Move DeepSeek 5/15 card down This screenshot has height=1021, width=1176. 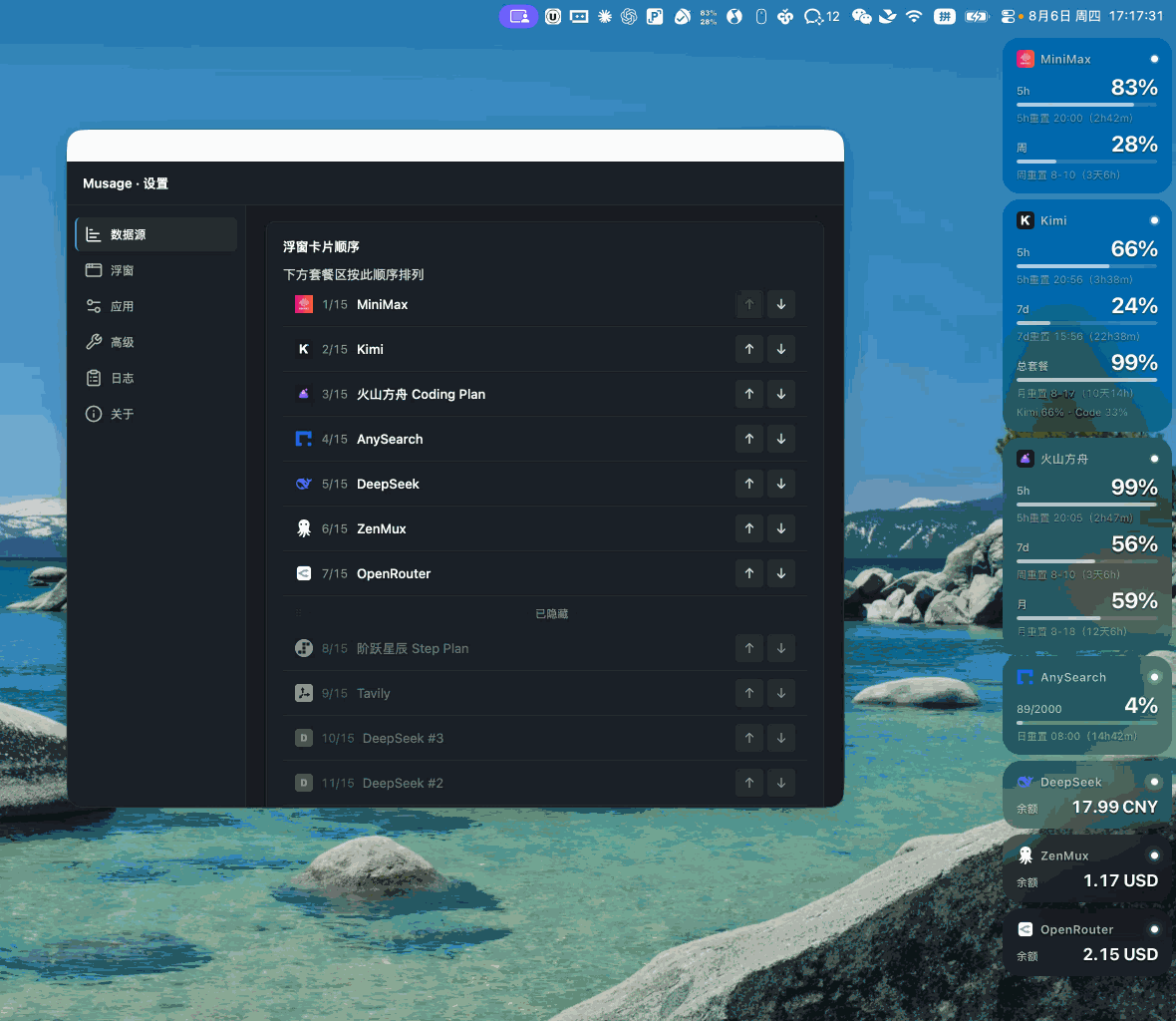point(780,484)
